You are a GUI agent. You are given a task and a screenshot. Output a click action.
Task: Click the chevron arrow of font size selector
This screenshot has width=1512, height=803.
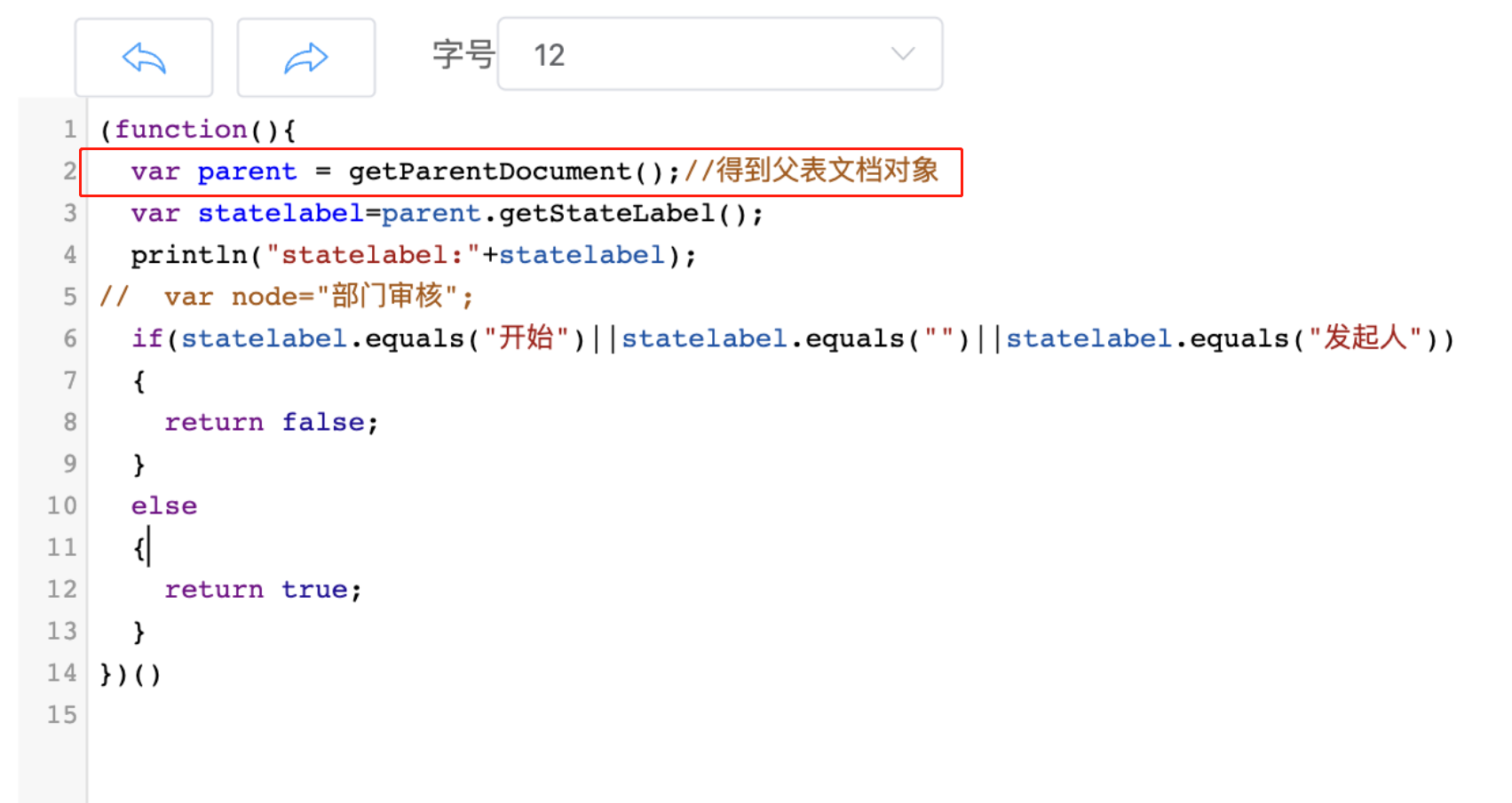(x=903, y=54)
